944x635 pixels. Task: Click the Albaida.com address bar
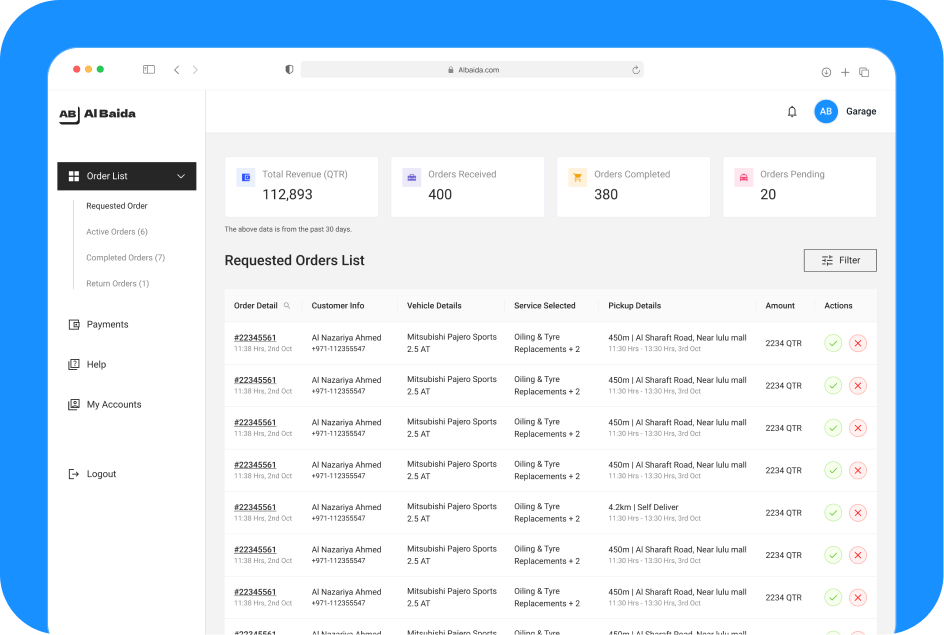[472, 70]
